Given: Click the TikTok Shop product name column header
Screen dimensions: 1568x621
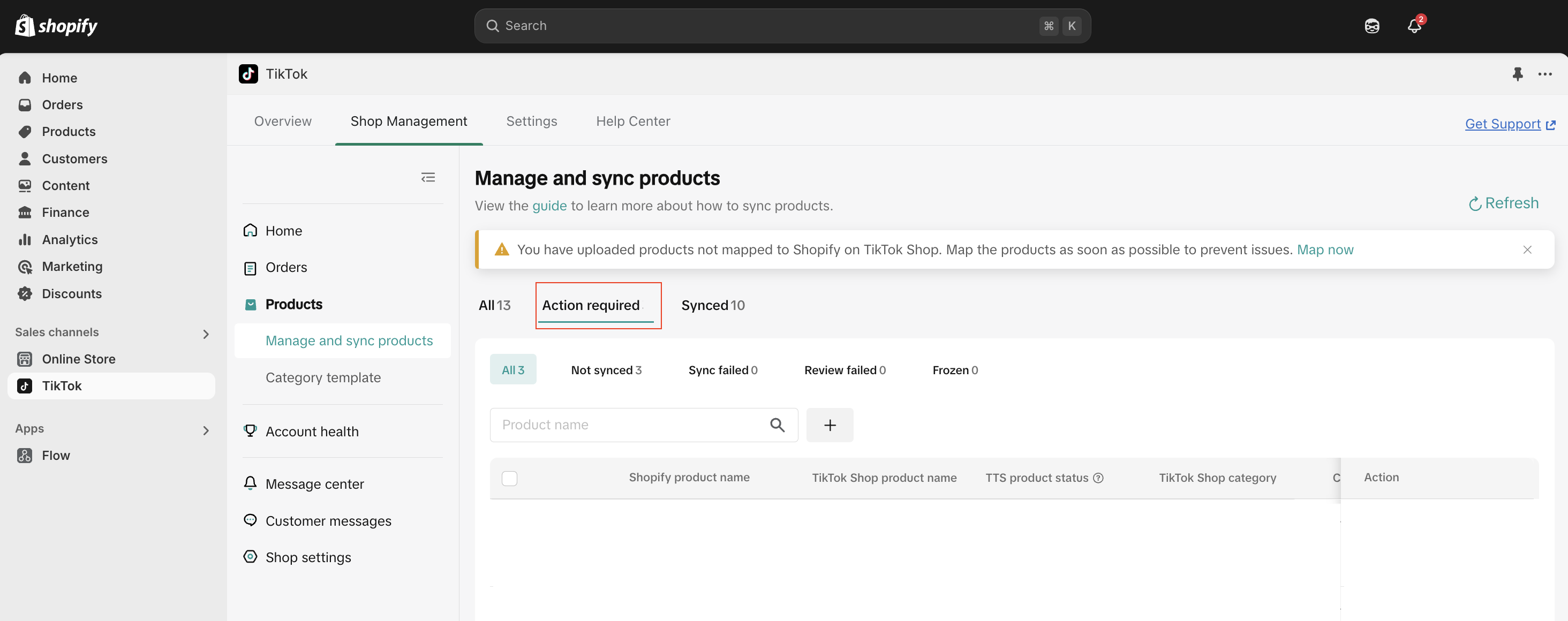Looking at the screenshot, I should point(884,478).
